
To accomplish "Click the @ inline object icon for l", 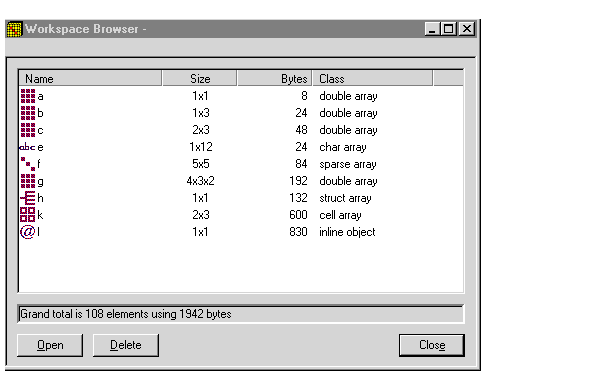I will coord(28,232).
